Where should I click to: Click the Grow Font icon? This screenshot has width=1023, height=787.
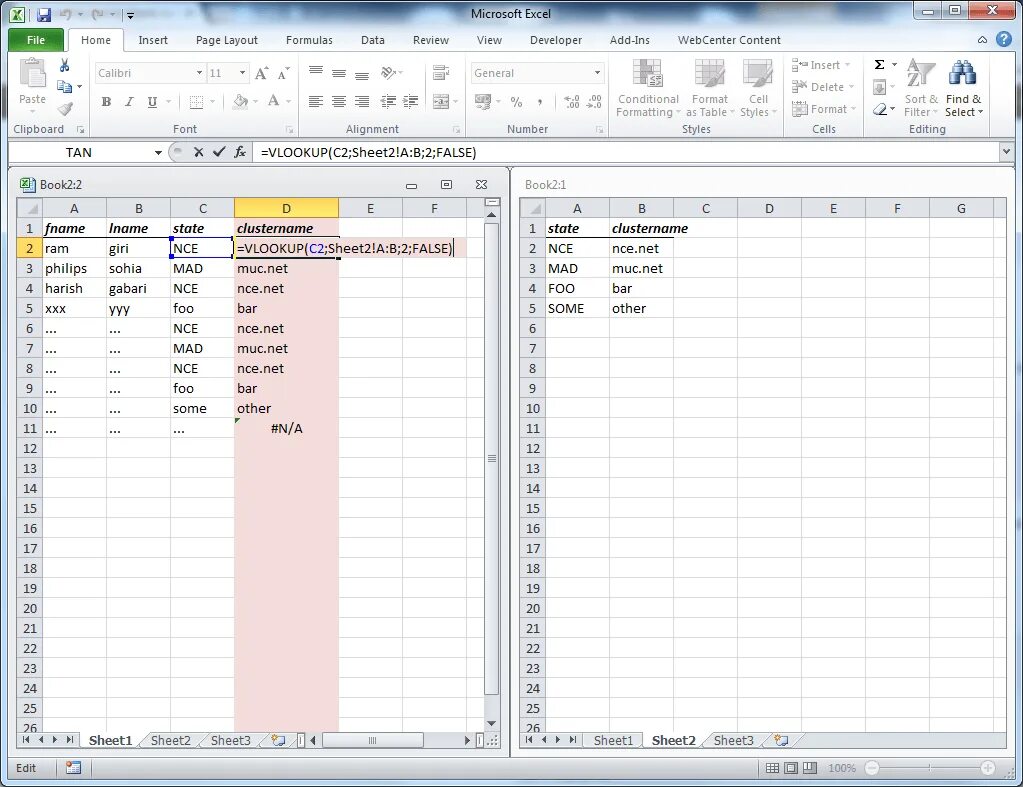[261, 74]
